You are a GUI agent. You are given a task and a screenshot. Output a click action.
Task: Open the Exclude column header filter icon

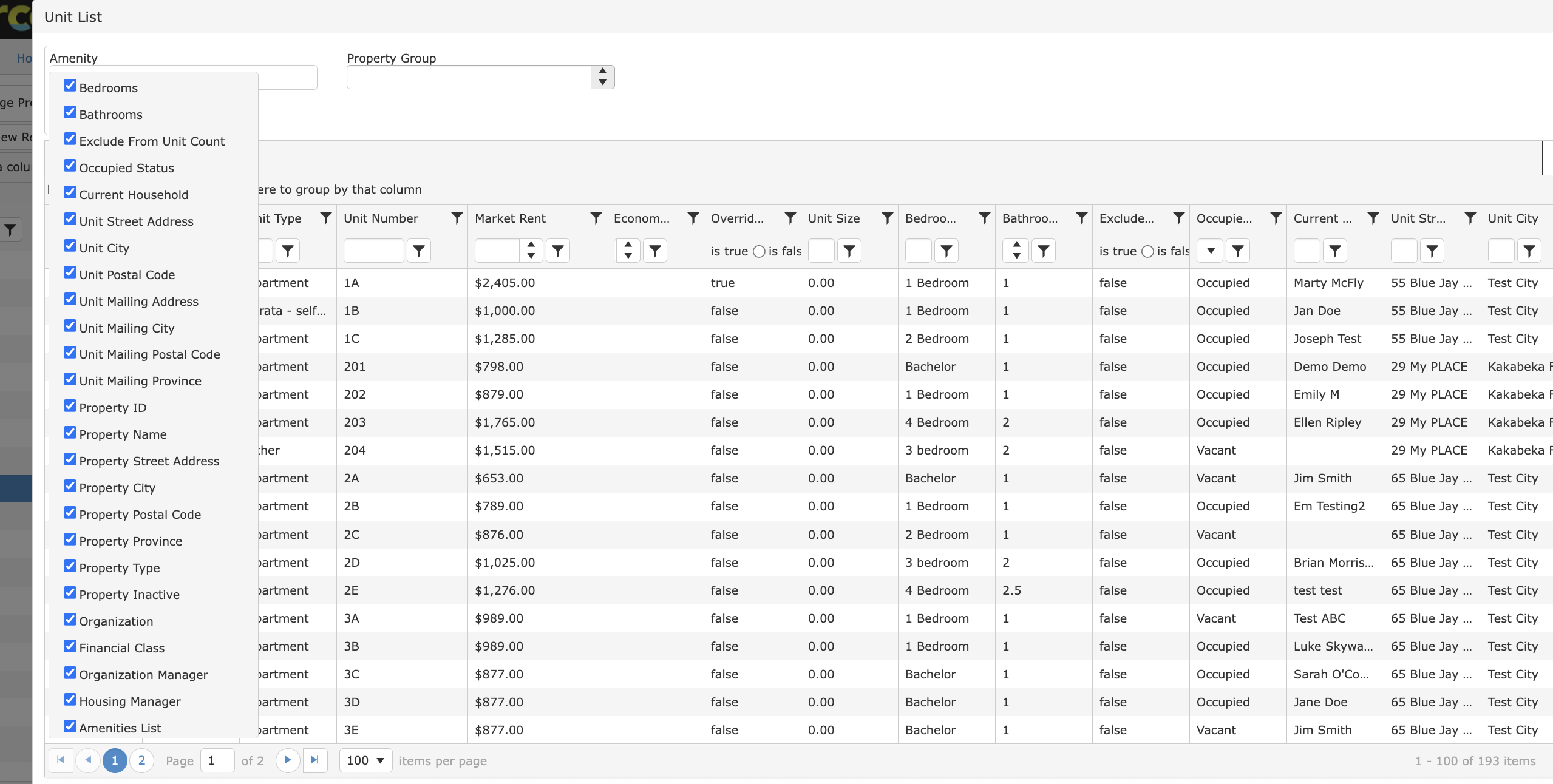pos(1178,218)
